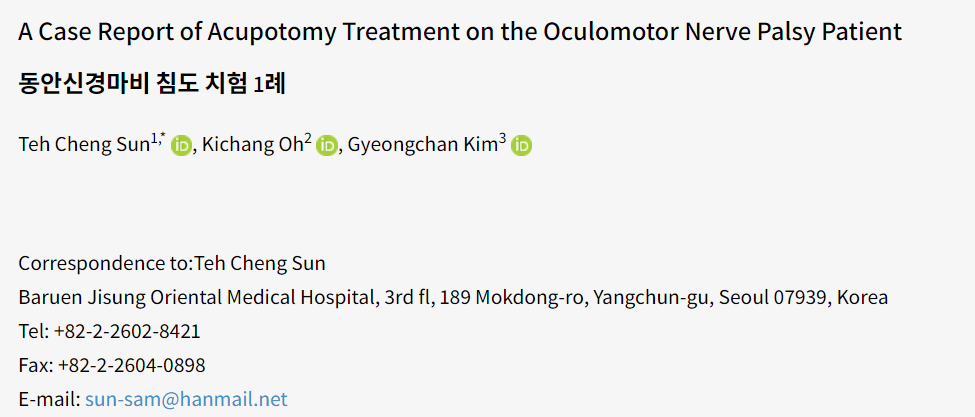Click the Korean article title 동안신경마비 침도 치험 1례
The width and height of the screenshot is (975, 417).
152,83
